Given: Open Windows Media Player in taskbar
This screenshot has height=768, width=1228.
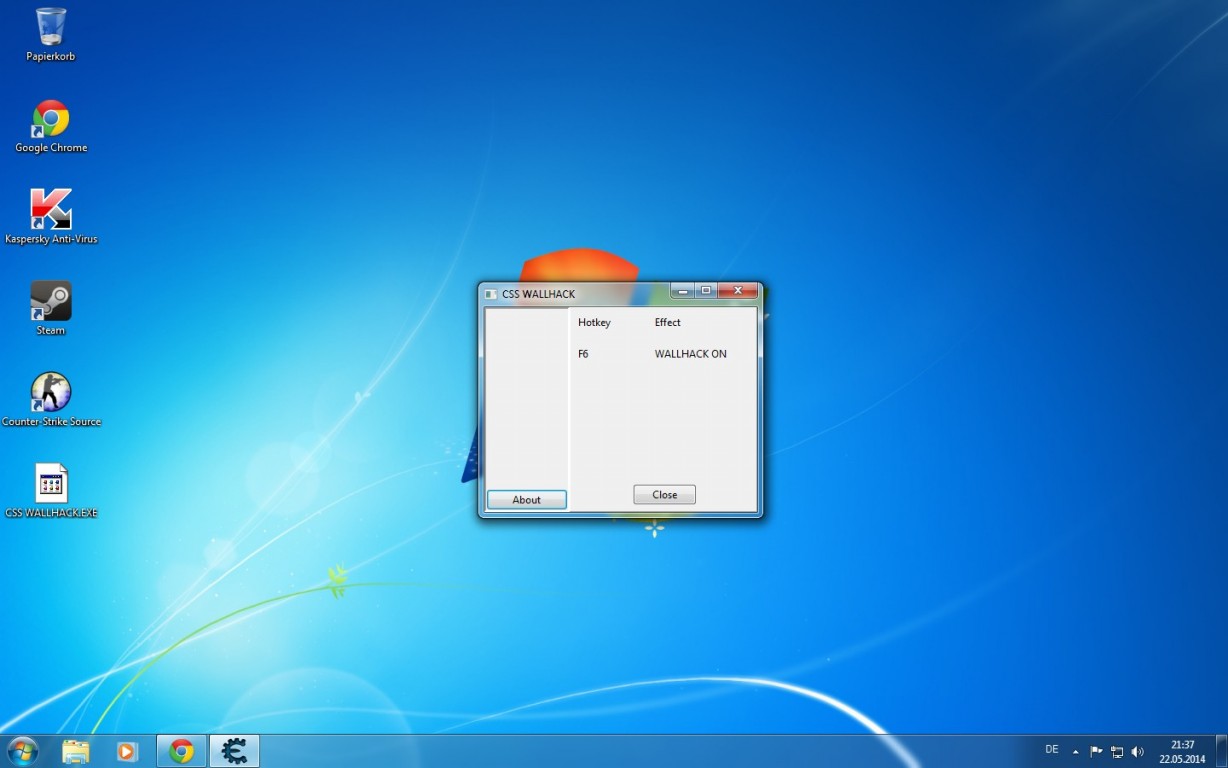Looking at the screenshot, I should [127, 751].
